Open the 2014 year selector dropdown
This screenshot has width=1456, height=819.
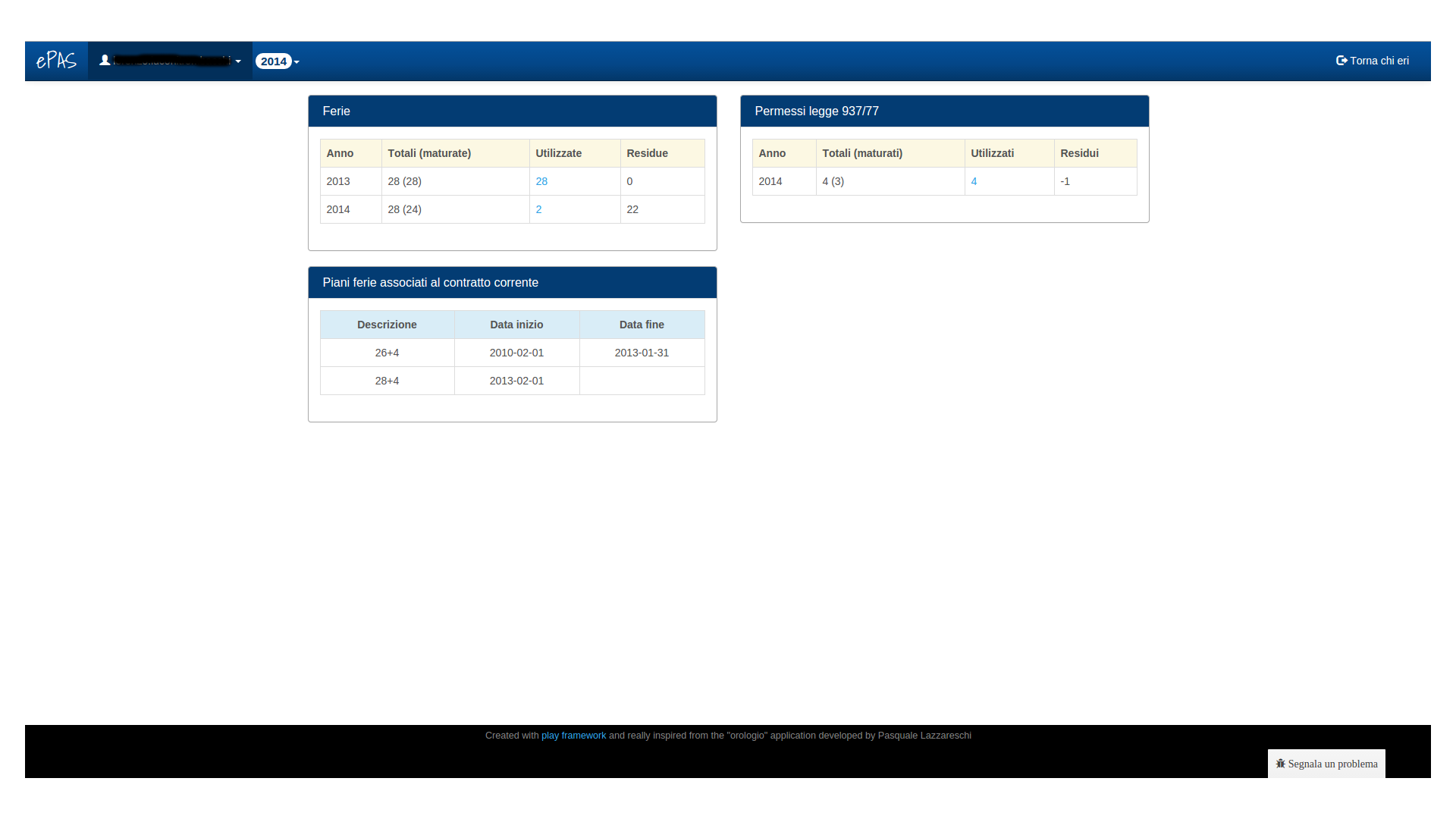click(x=274, y=61)
